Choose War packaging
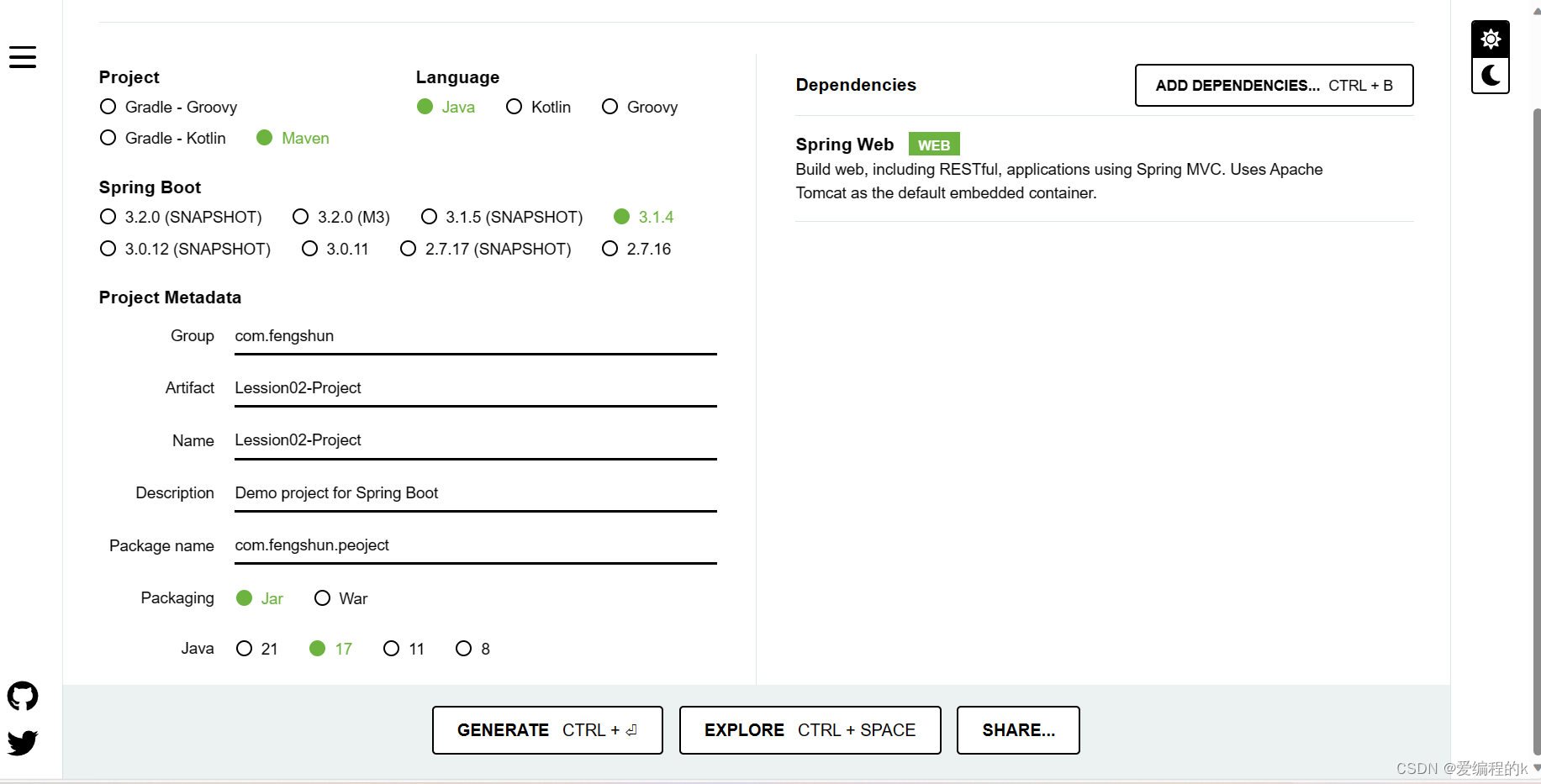Image resolution: width=1541 pixels, height=784 pixels. [x=340, y=598]
